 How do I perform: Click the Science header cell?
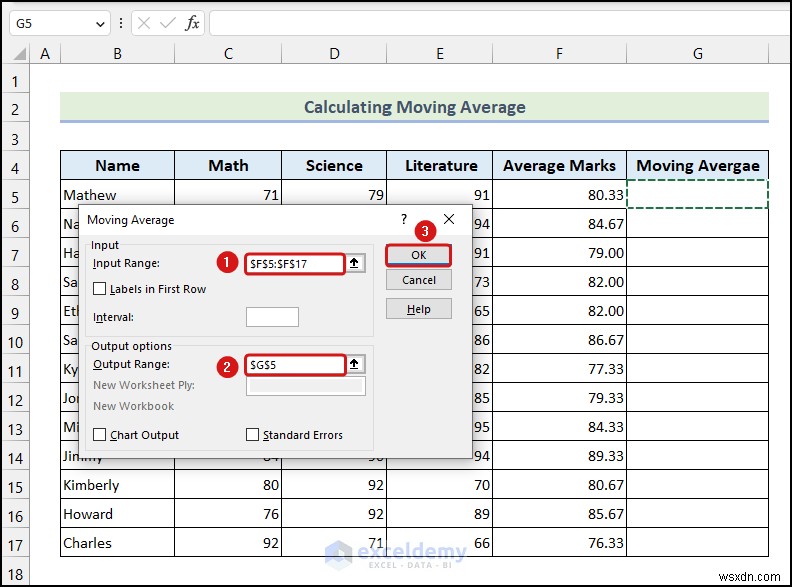[x=334, y=165]
